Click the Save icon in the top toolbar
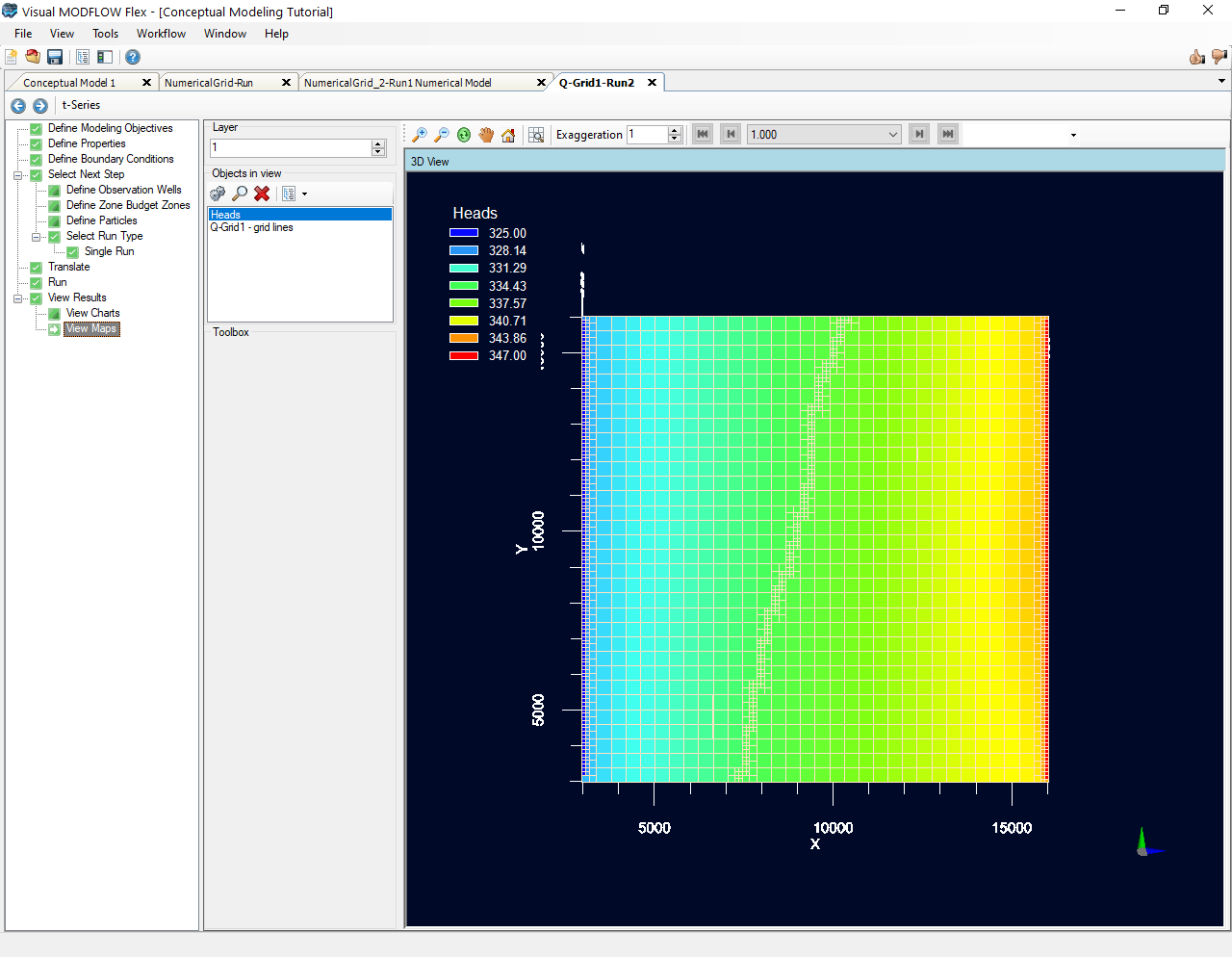1232x957 pixels. pos(55,57)
